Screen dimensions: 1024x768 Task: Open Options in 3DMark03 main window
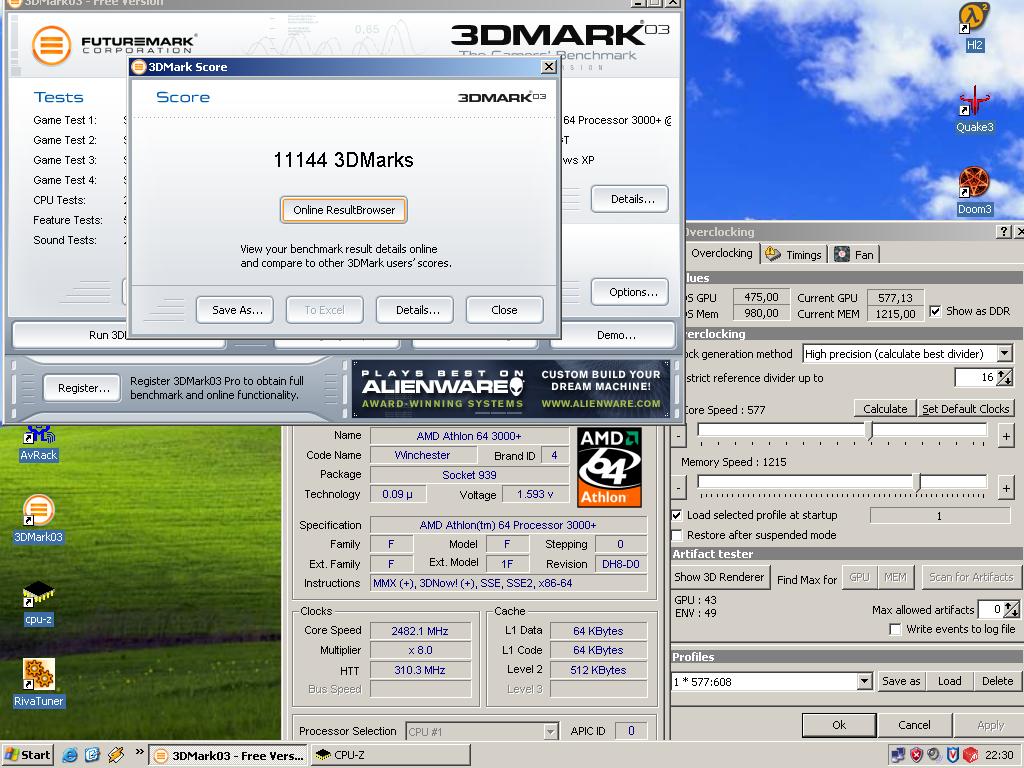(630, 292)
